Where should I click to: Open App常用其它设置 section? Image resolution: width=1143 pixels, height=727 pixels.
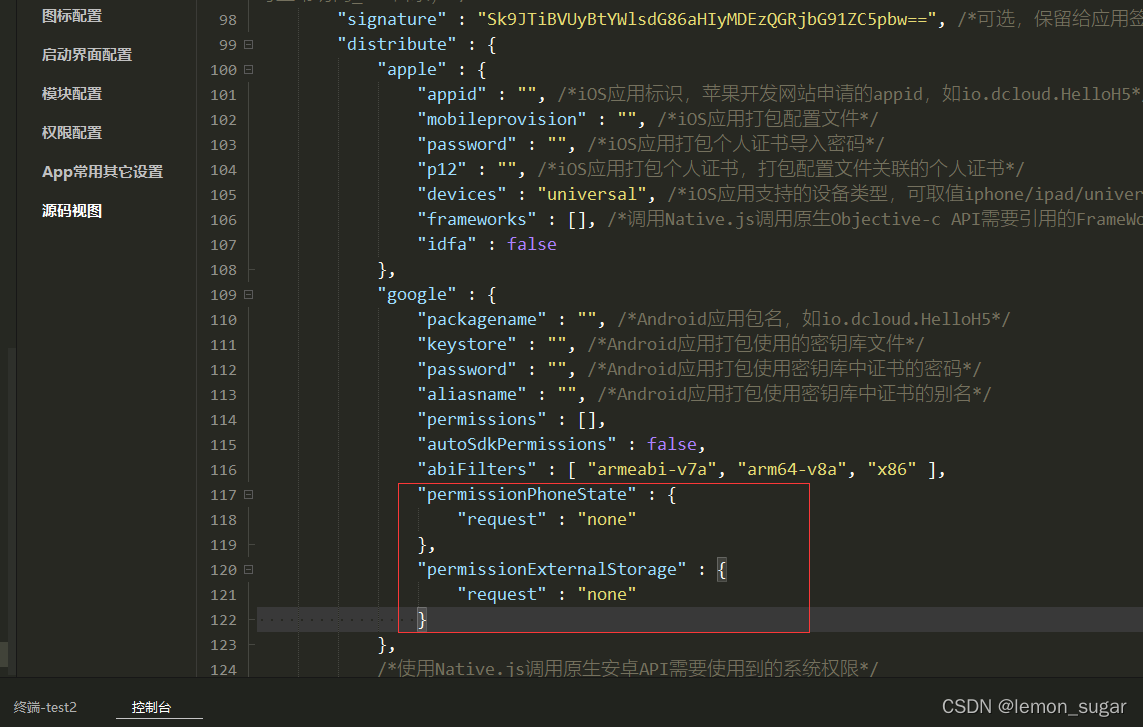102,172
